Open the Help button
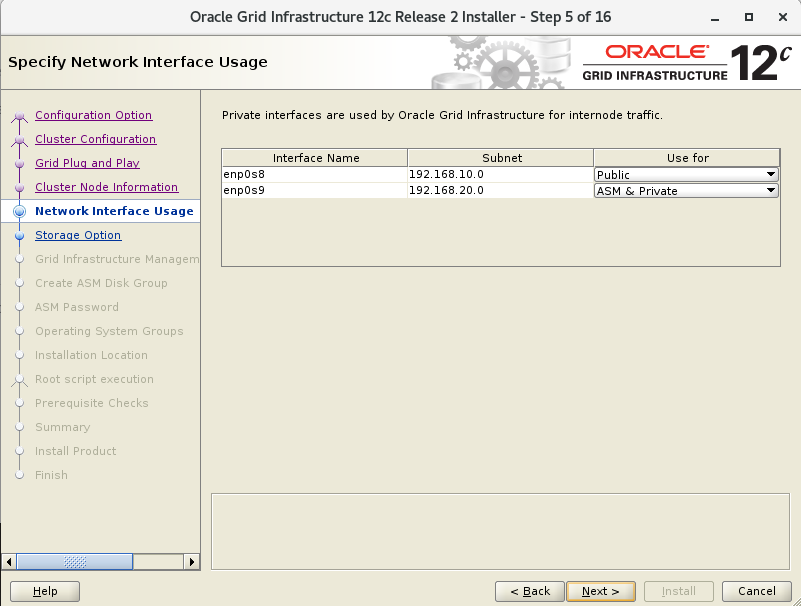This screenshot has width=801, height=606. [x=45, y=591]
